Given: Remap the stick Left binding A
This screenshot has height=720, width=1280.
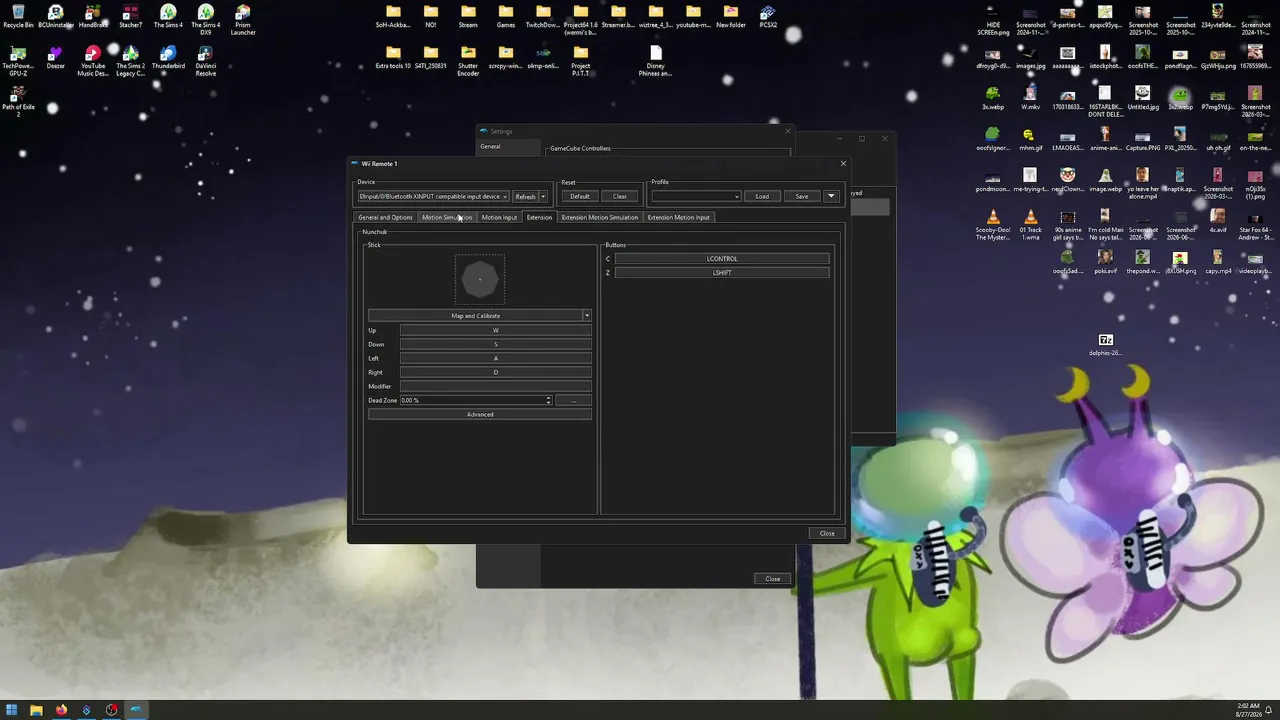Looking at the screenshot, I should (496, 358).
